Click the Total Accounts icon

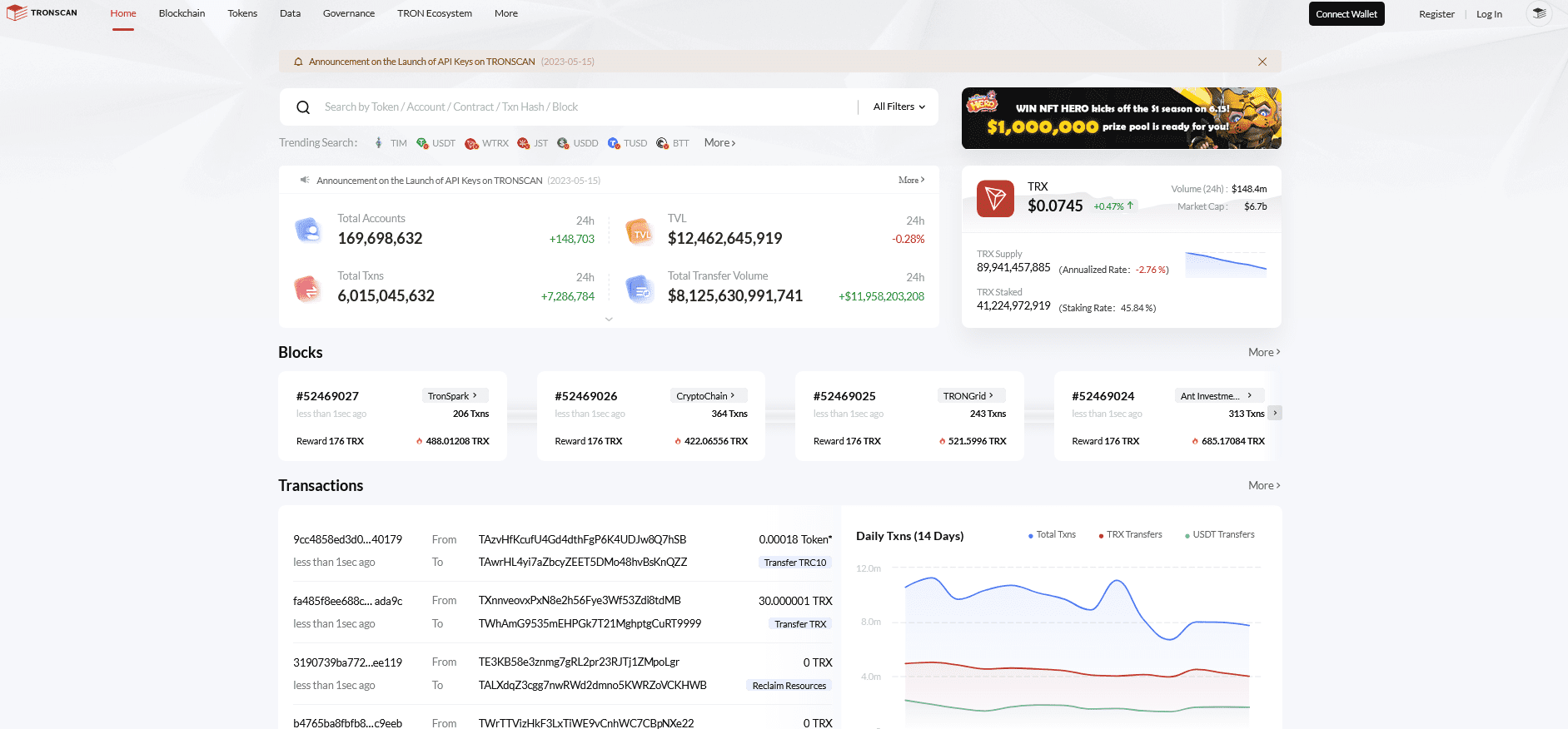(x=308, y=230)
